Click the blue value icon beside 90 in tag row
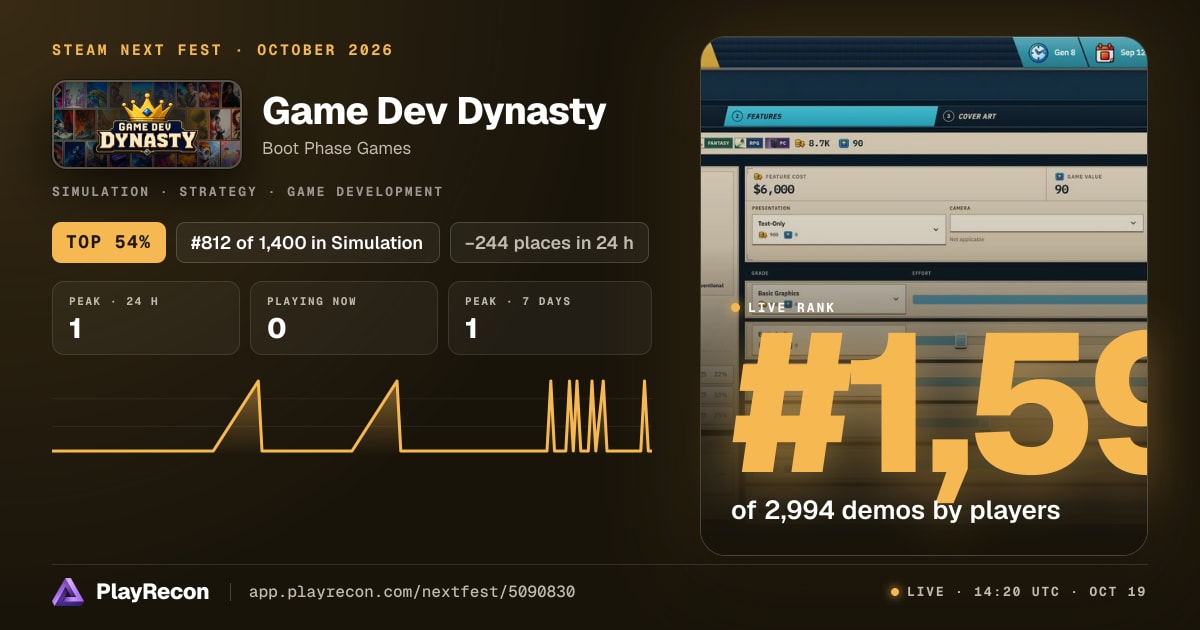1200x630 pixels. click(x=844, y=143)
